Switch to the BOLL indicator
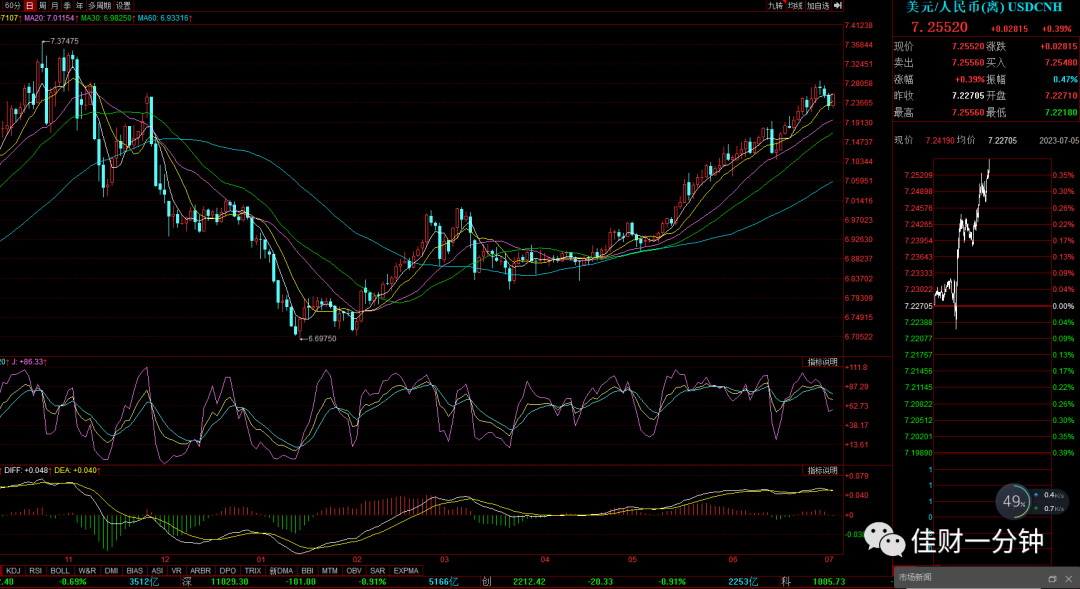The image size is (1080, 589). point(60,571)
